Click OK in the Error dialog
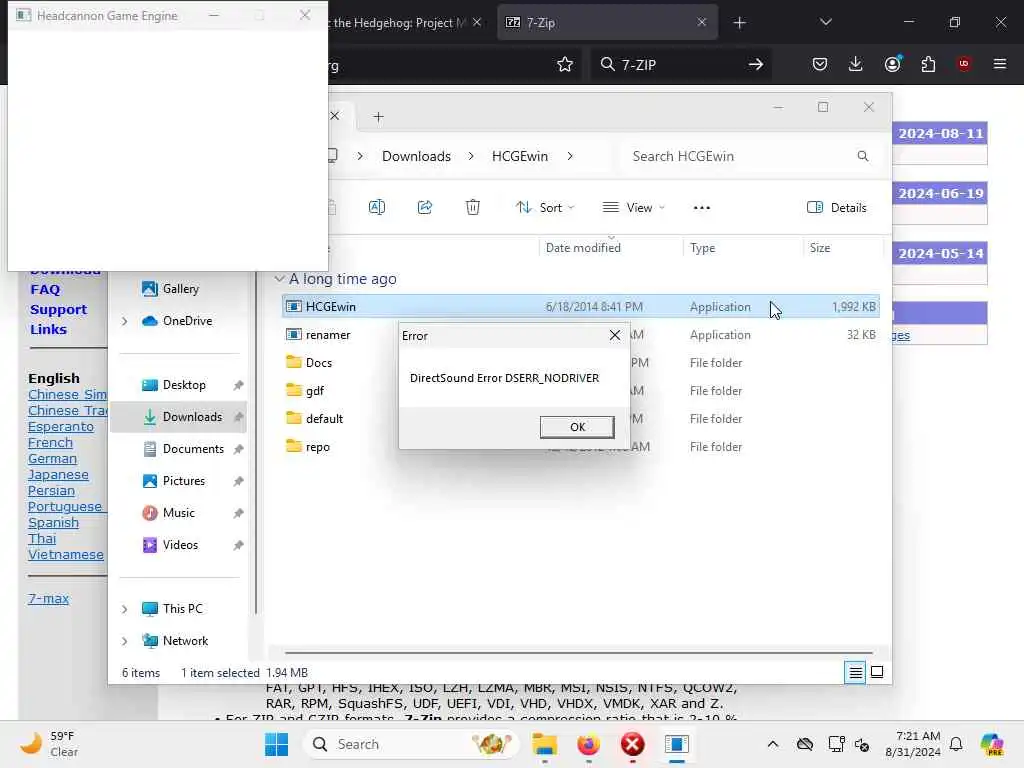The width and height of the screenshot is (1024, 768). pyautogui.click(x=577, y=426)
